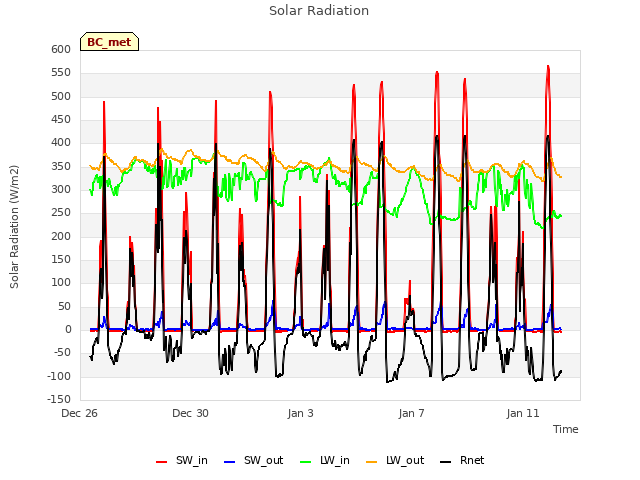The width and height of the screenshot is (640, 480).
Task: Toggle LW_out series via legend label
Action: click(405, 460)
